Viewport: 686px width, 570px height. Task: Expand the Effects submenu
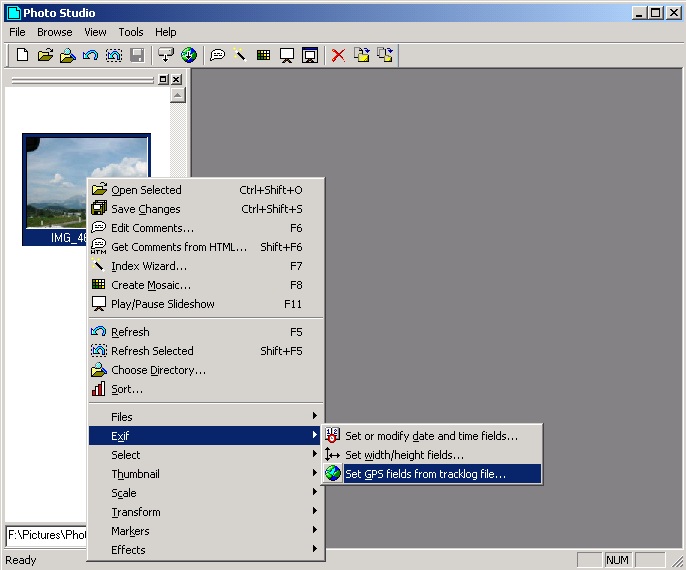coord(206,550)
